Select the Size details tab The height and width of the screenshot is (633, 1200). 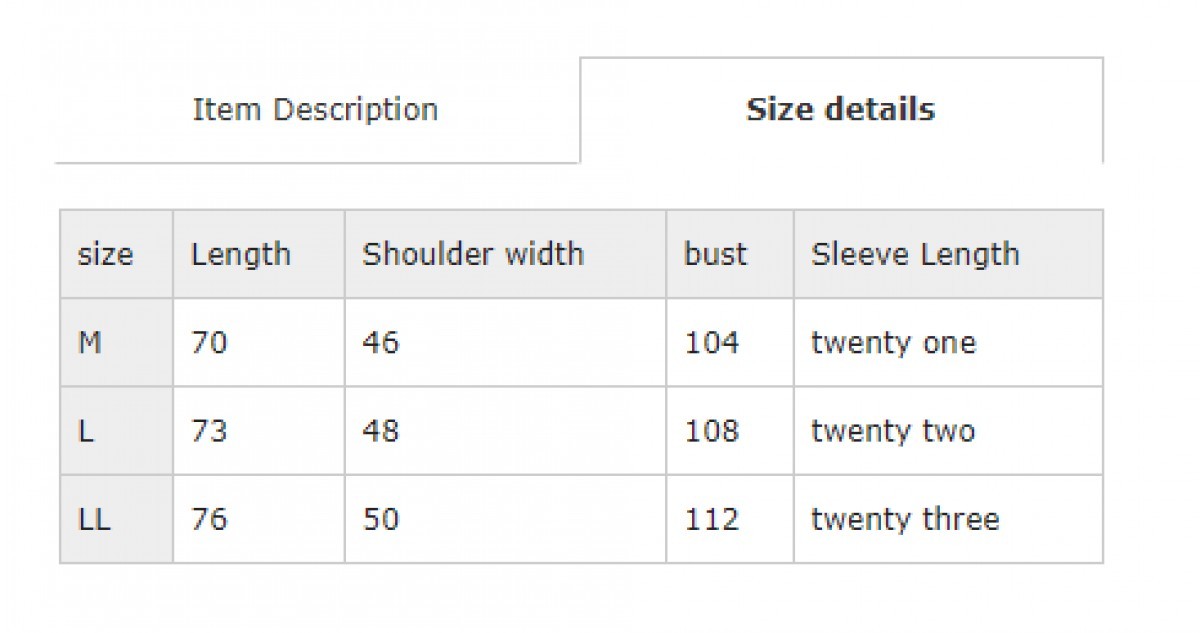840,109
